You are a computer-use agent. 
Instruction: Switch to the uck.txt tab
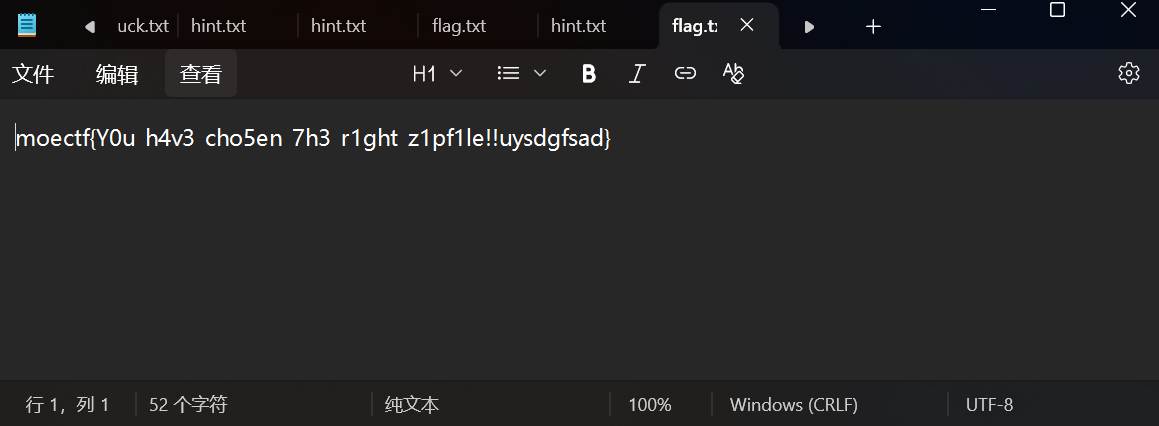pos(142,26)
